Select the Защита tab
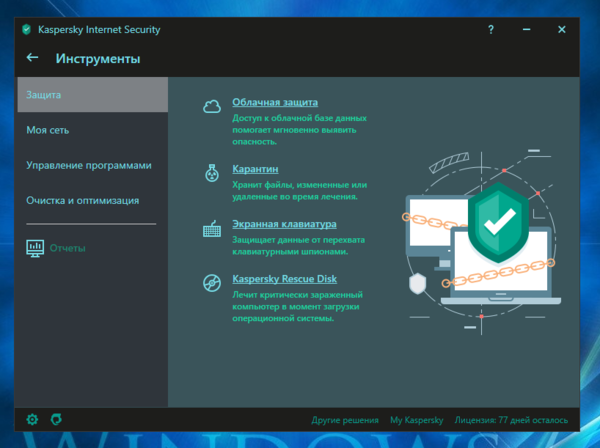Image resolution: width=600 pixels, height=448 pixels. (93, 94)
